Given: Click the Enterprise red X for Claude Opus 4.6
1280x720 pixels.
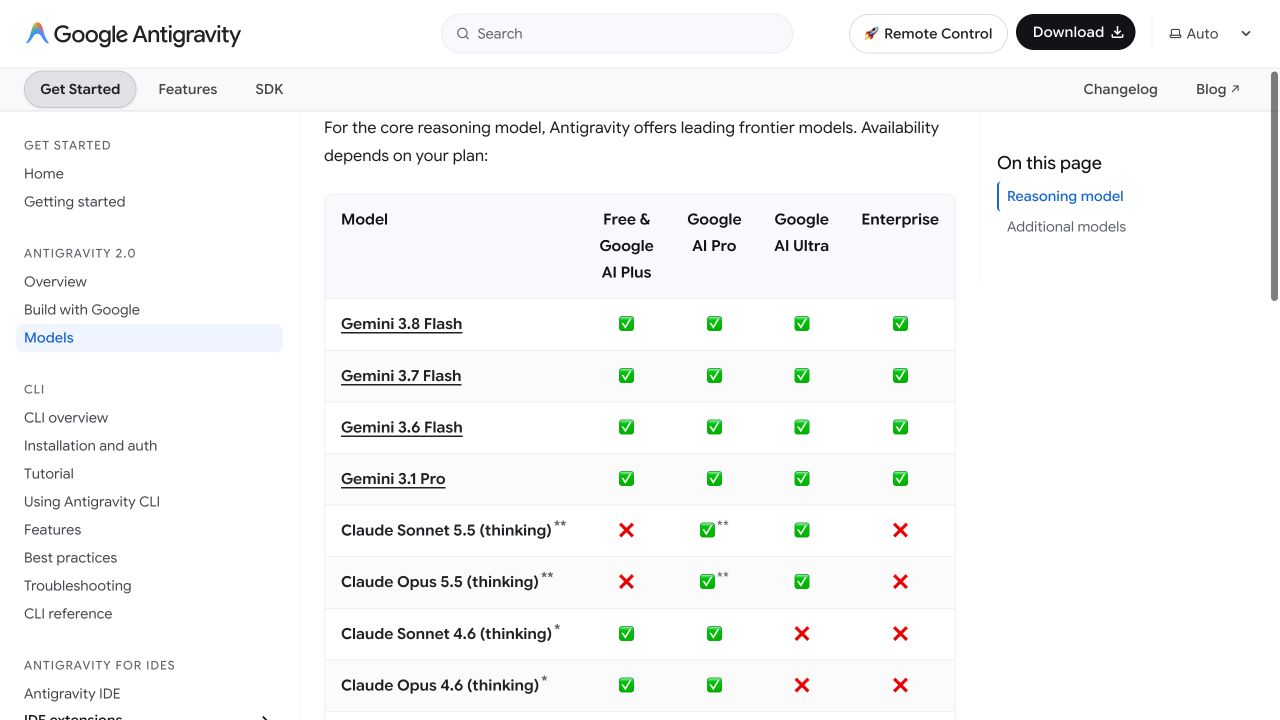Looking at the screenshot, I should click(x=900, y=685).
